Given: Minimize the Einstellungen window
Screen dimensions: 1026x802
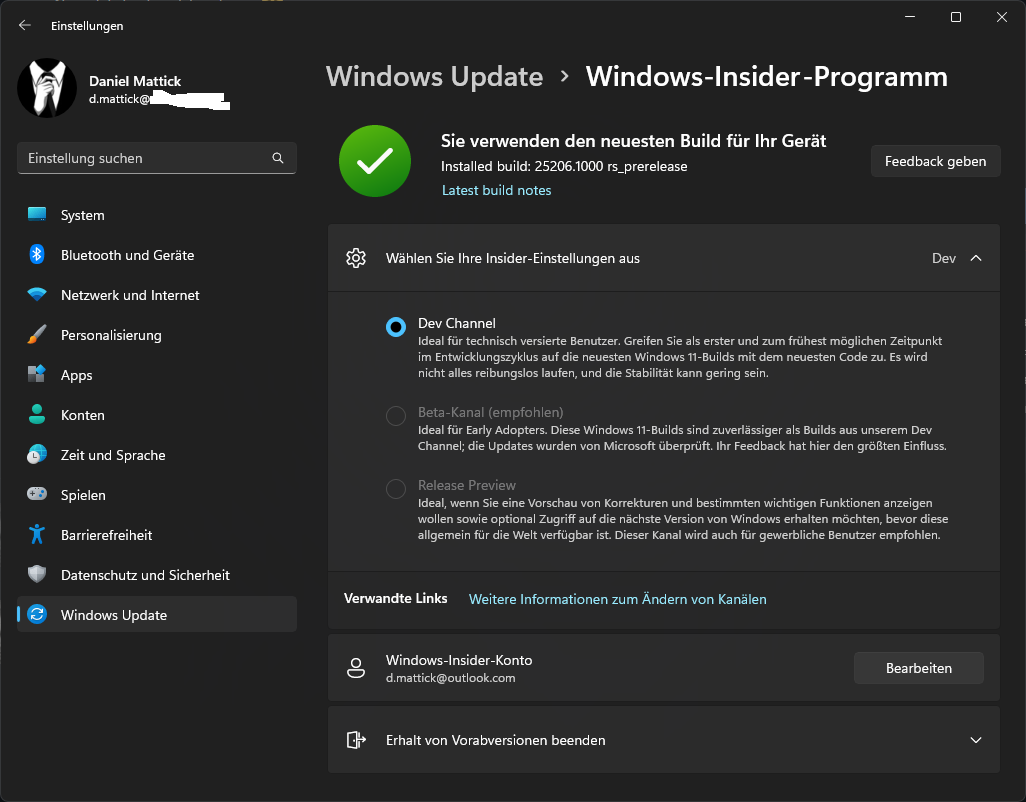Looking at the screenshot, I should (910, 17).
